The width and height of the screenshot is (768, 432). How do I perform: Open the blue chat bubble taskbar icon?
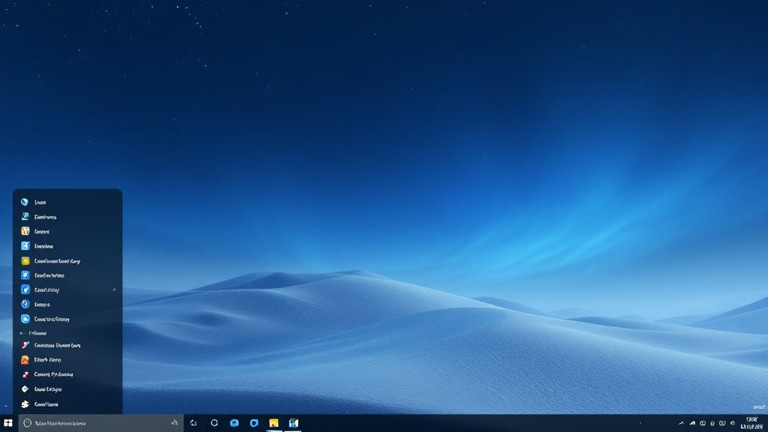pyautogui.click(x=234, y=423)
